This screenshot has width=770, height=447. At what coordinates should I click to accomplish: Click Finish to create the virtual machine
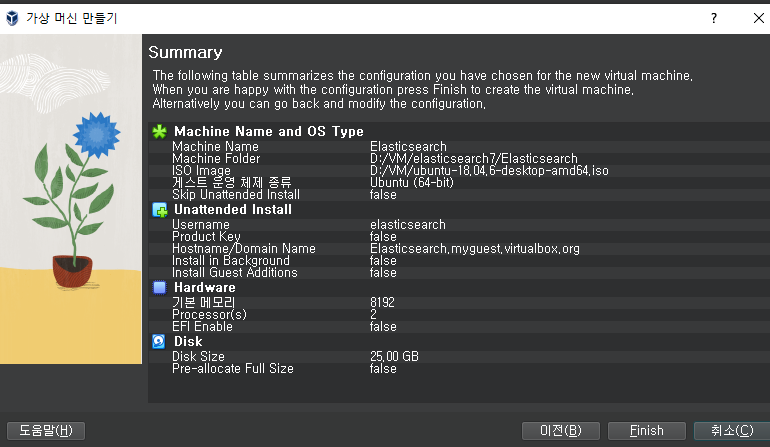coord(647,431)
